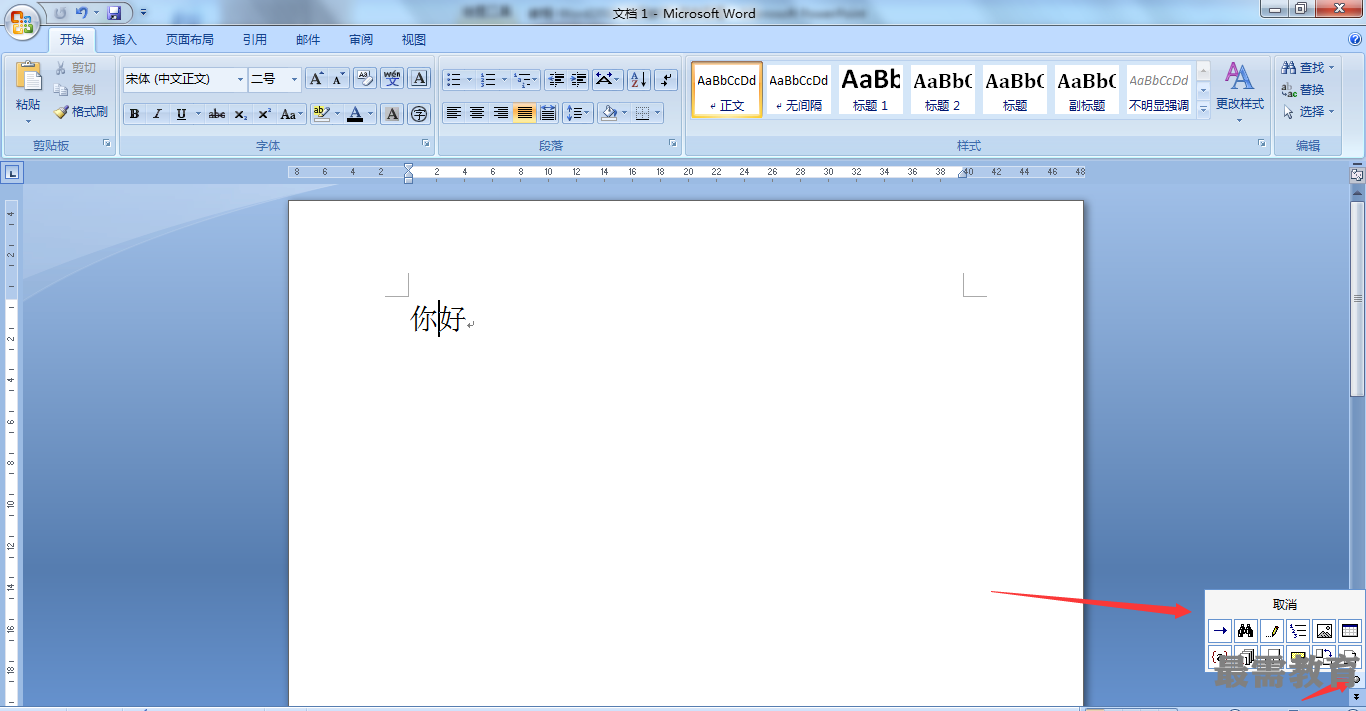This screenshot has height=711, width=1366.
Task: Switch to 页面布局 ribbon tab
Action: pos(190,40)
